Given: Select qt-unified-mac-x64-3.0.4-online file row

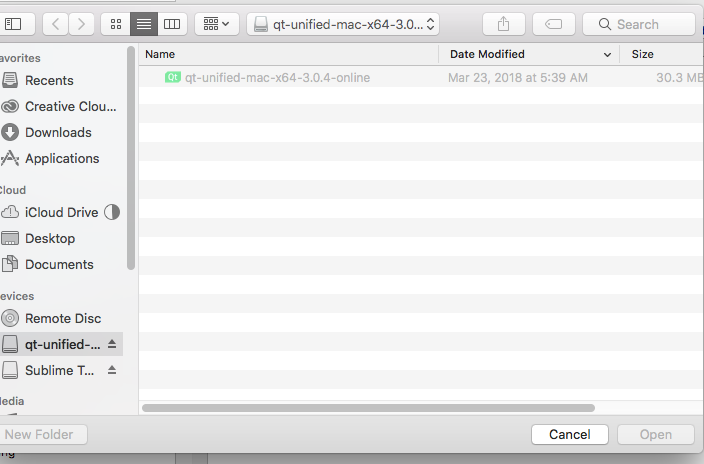Looking at the screenshot, I should [x=421, y=77].
